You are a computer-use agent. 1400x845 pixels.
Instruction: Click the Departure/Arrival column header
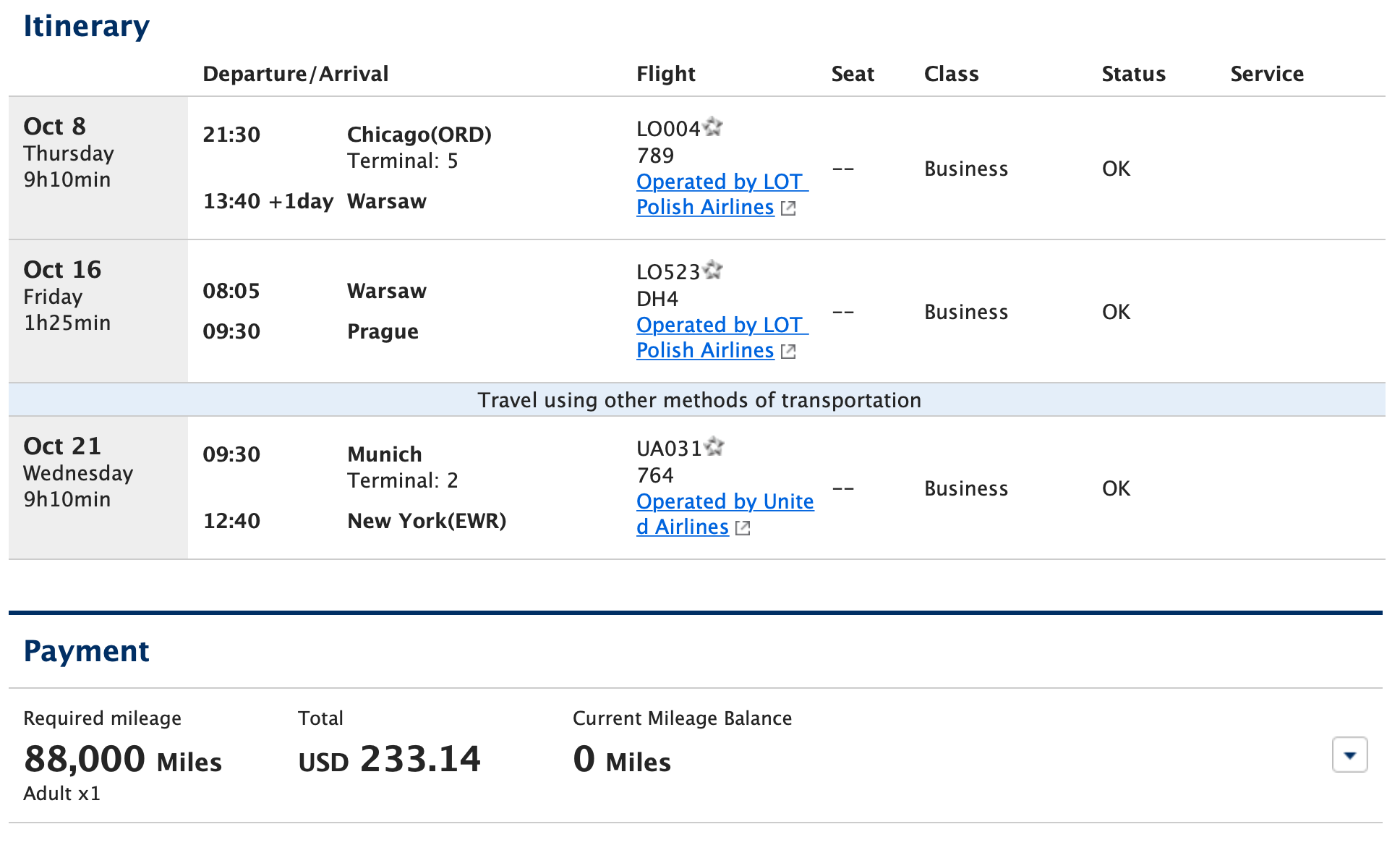[296, 73]
